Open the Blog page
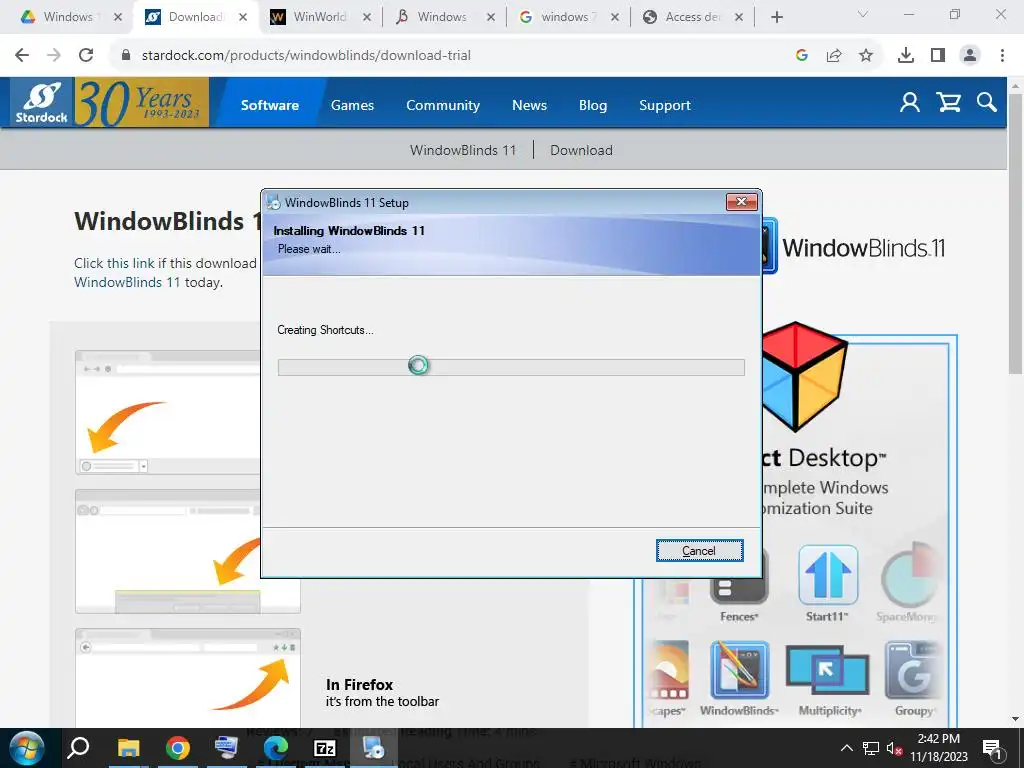 pos(592,105)
